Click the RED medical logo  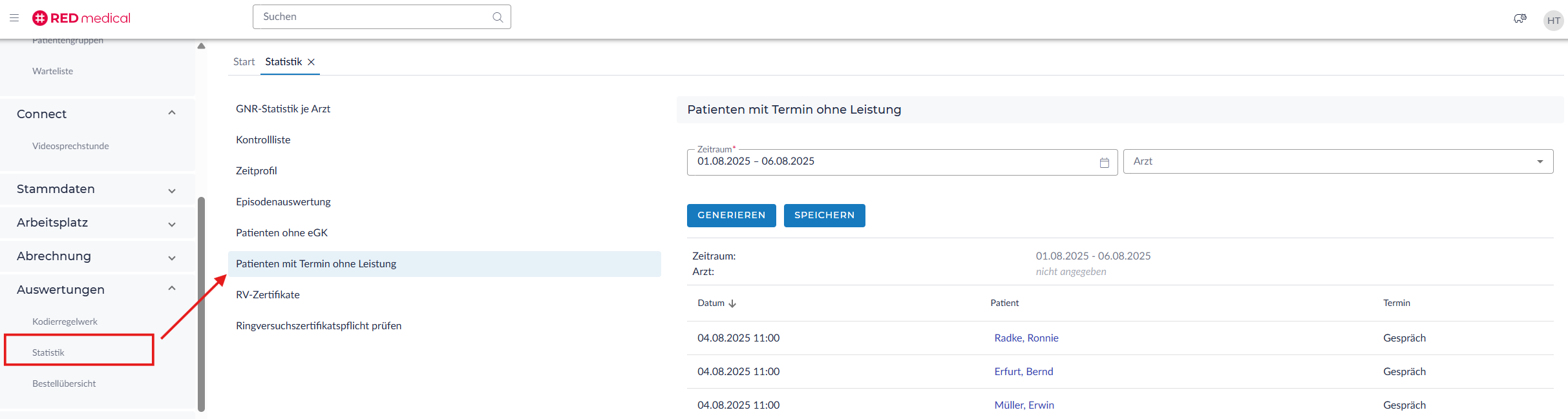(x=81, y=18)
